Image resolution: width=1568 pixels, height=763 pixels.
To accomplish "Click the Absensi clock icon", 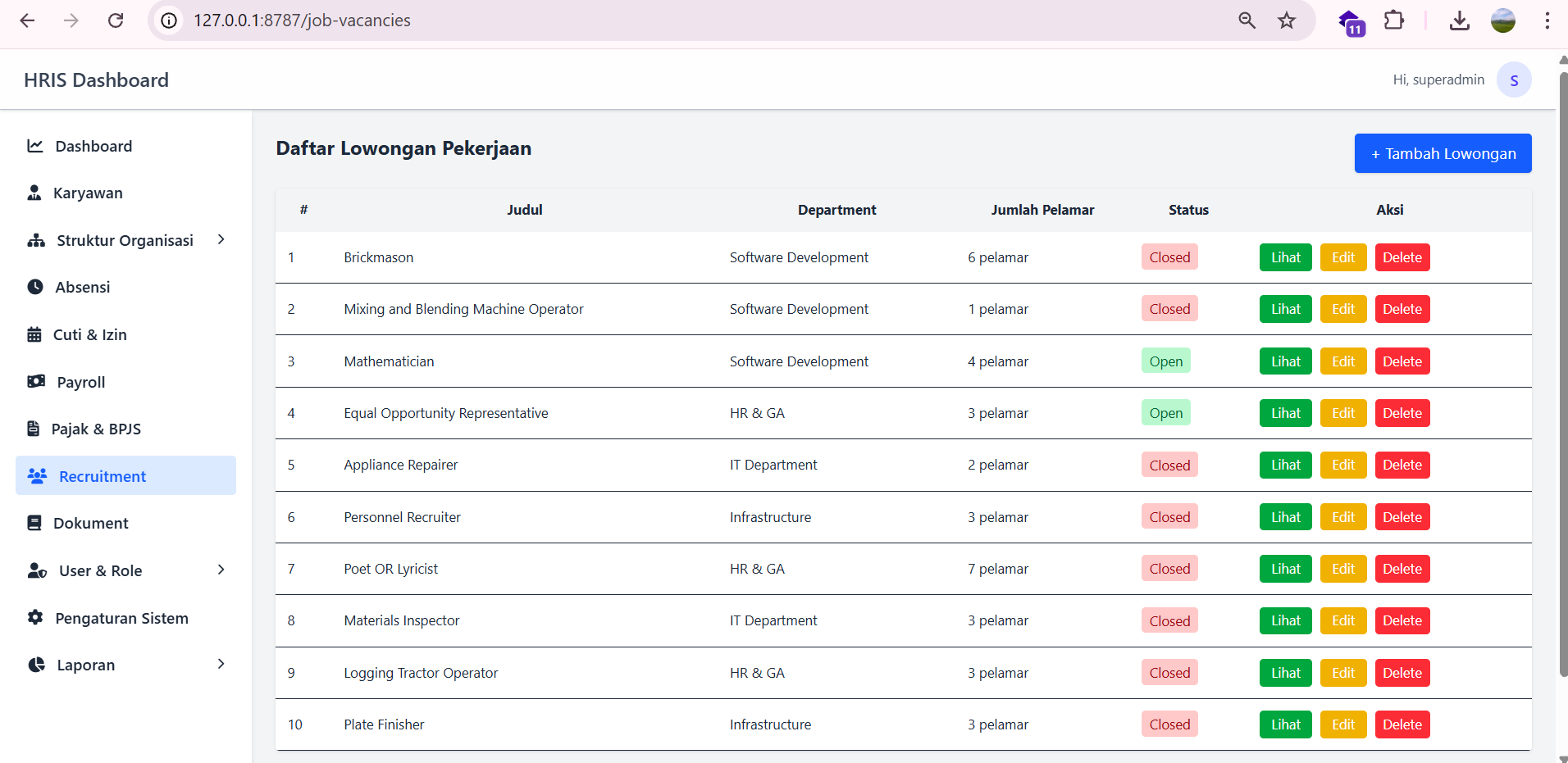I will (35, 287).
